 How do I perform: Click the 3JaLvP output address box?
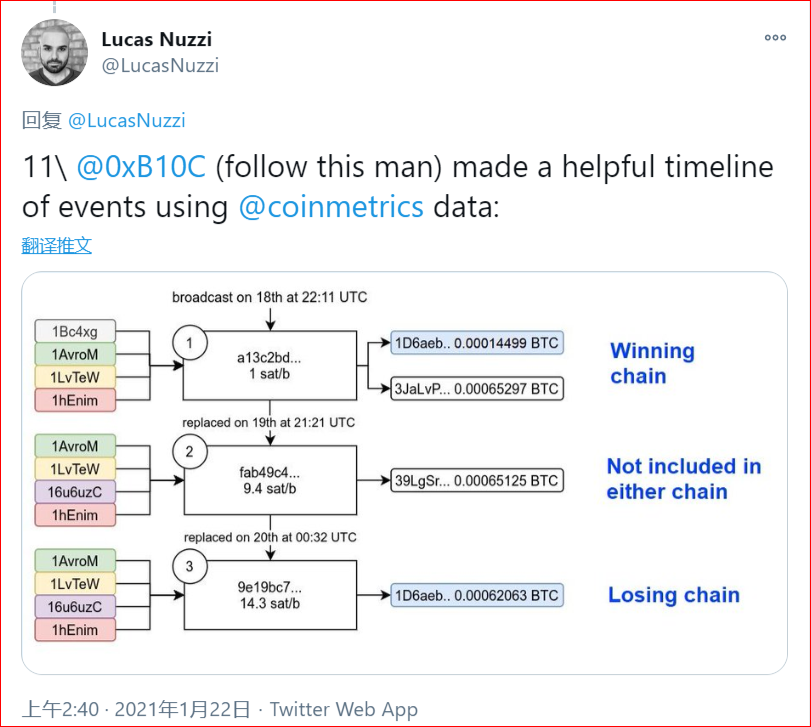coord(477,388)
